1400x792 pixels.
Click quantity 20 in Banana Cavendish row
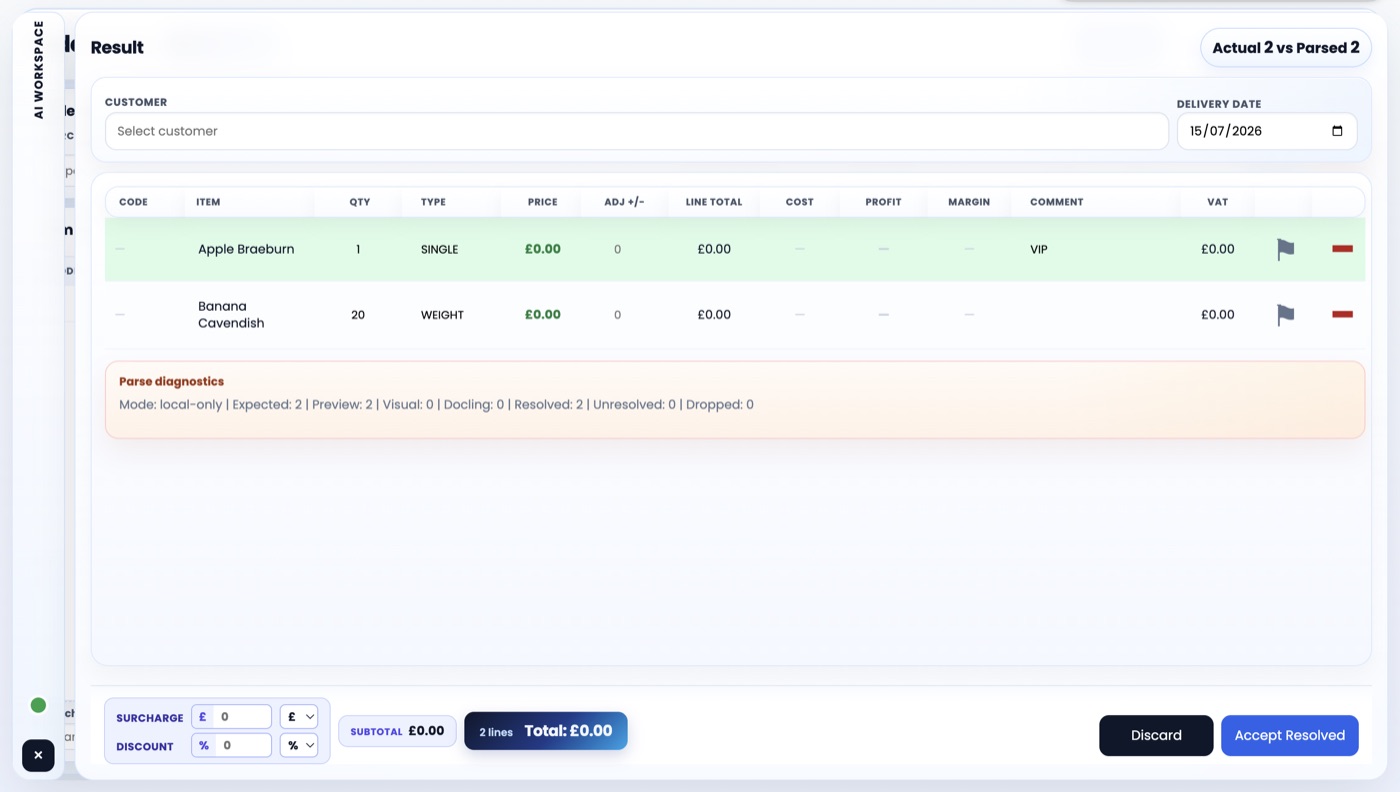[358, 315]
